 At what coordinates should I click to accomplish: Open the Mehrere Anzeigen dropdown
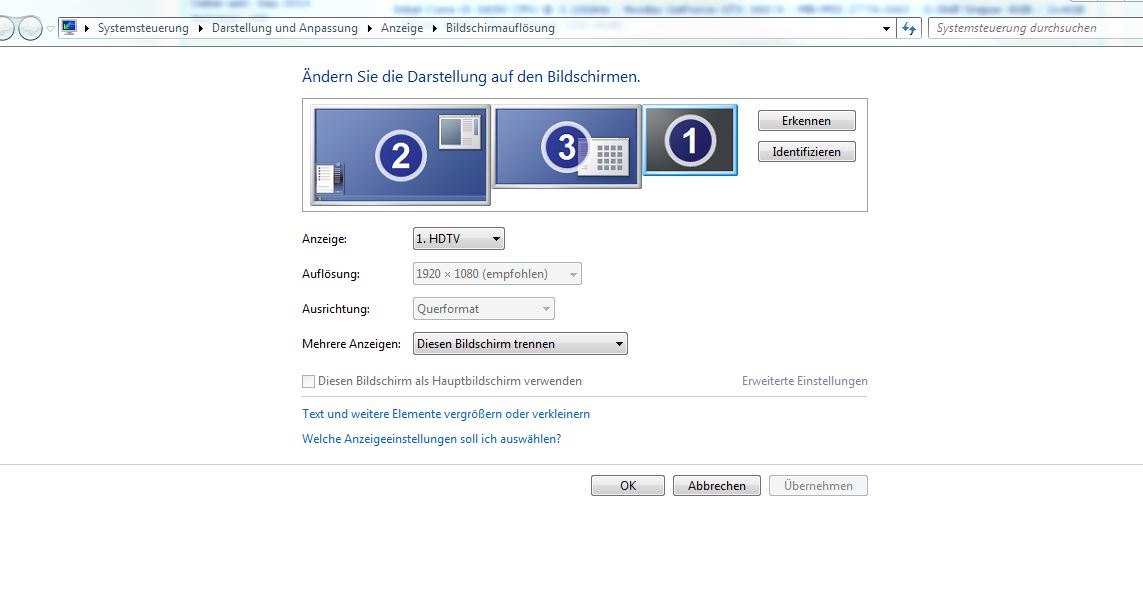coord(520,343)
